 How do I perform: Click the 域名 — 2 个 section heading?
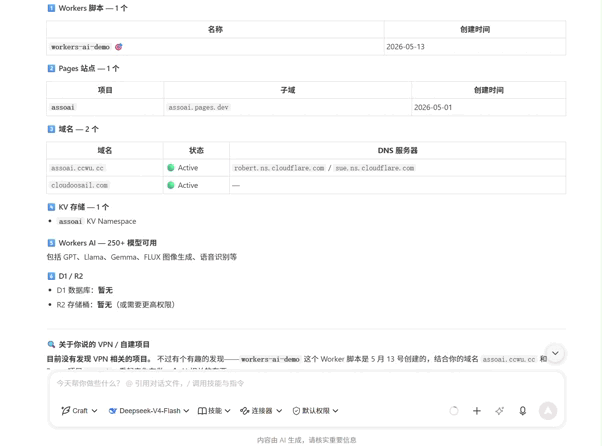click(73, 129)
